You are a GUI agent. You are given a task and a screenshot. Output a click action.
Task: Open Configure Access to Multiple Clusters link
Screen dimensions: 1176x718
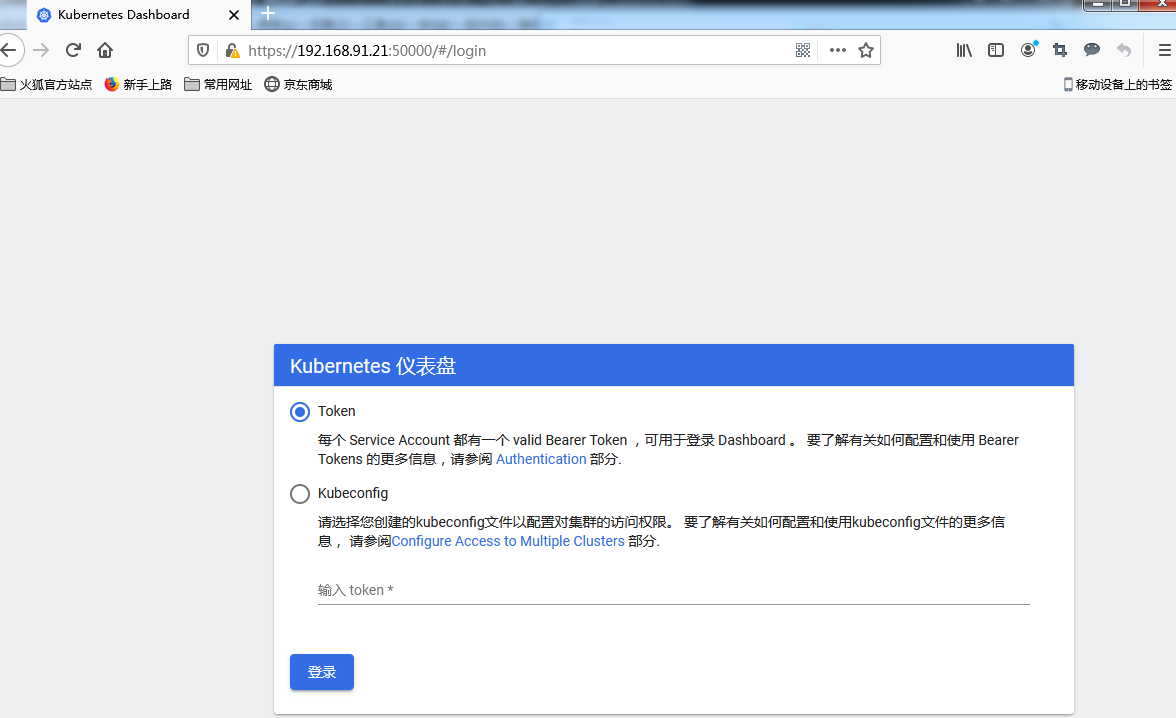[508, 541]
